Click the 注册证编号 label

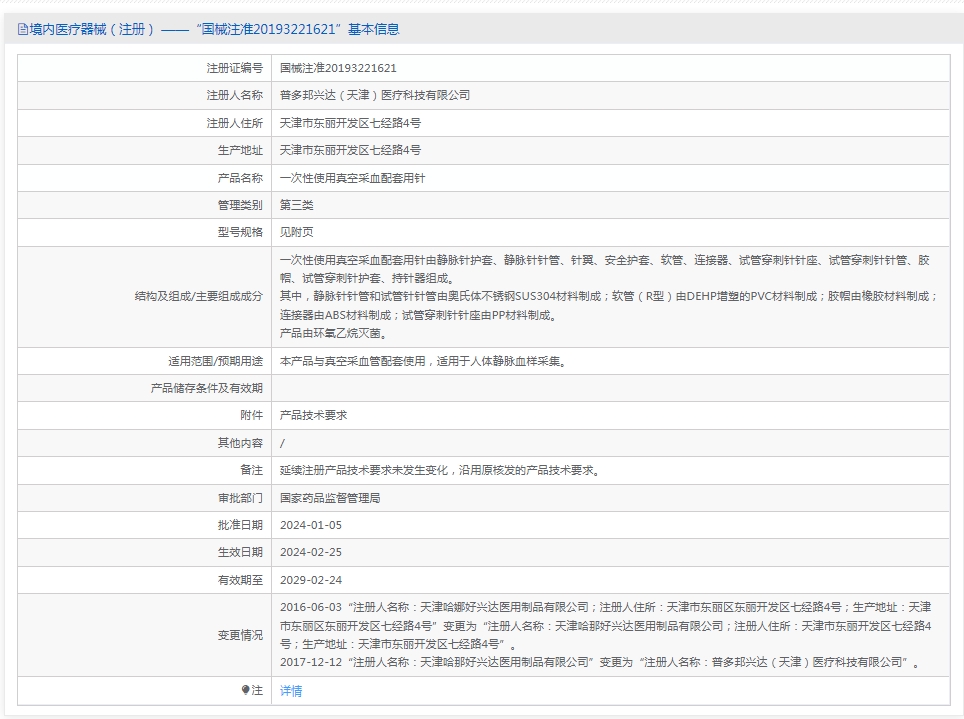[x=234, y=68]
